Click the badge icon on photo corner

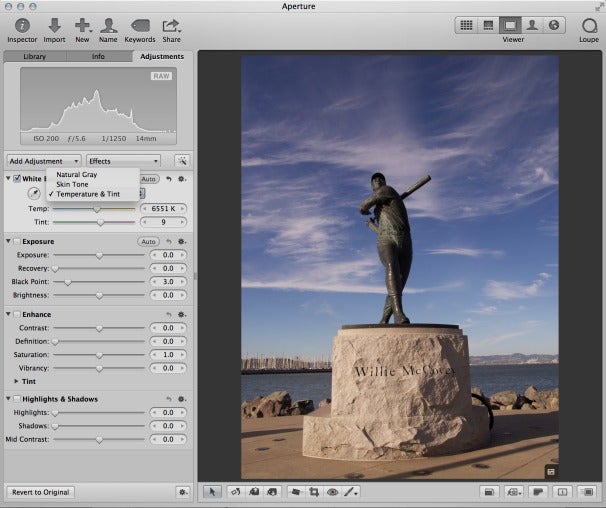pyautogui.click(x=551, y=472)
